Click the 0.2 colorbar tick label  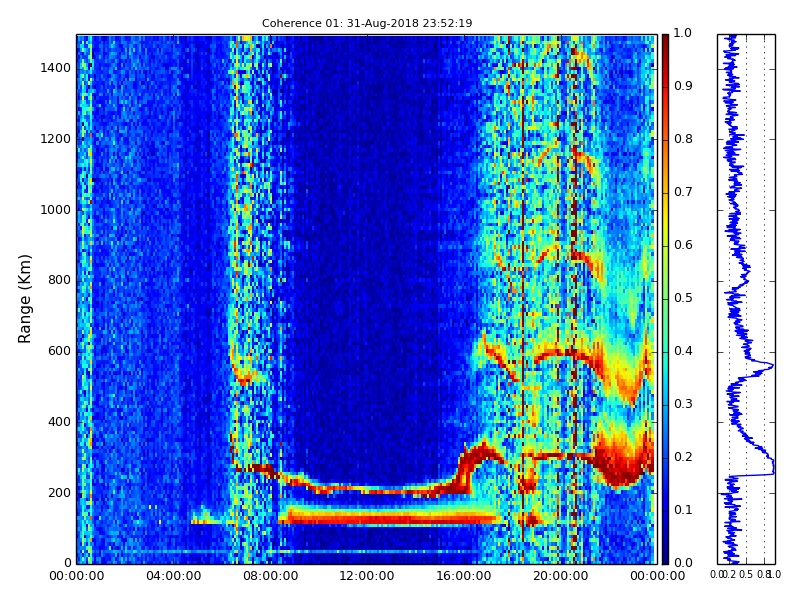[683, 457]
